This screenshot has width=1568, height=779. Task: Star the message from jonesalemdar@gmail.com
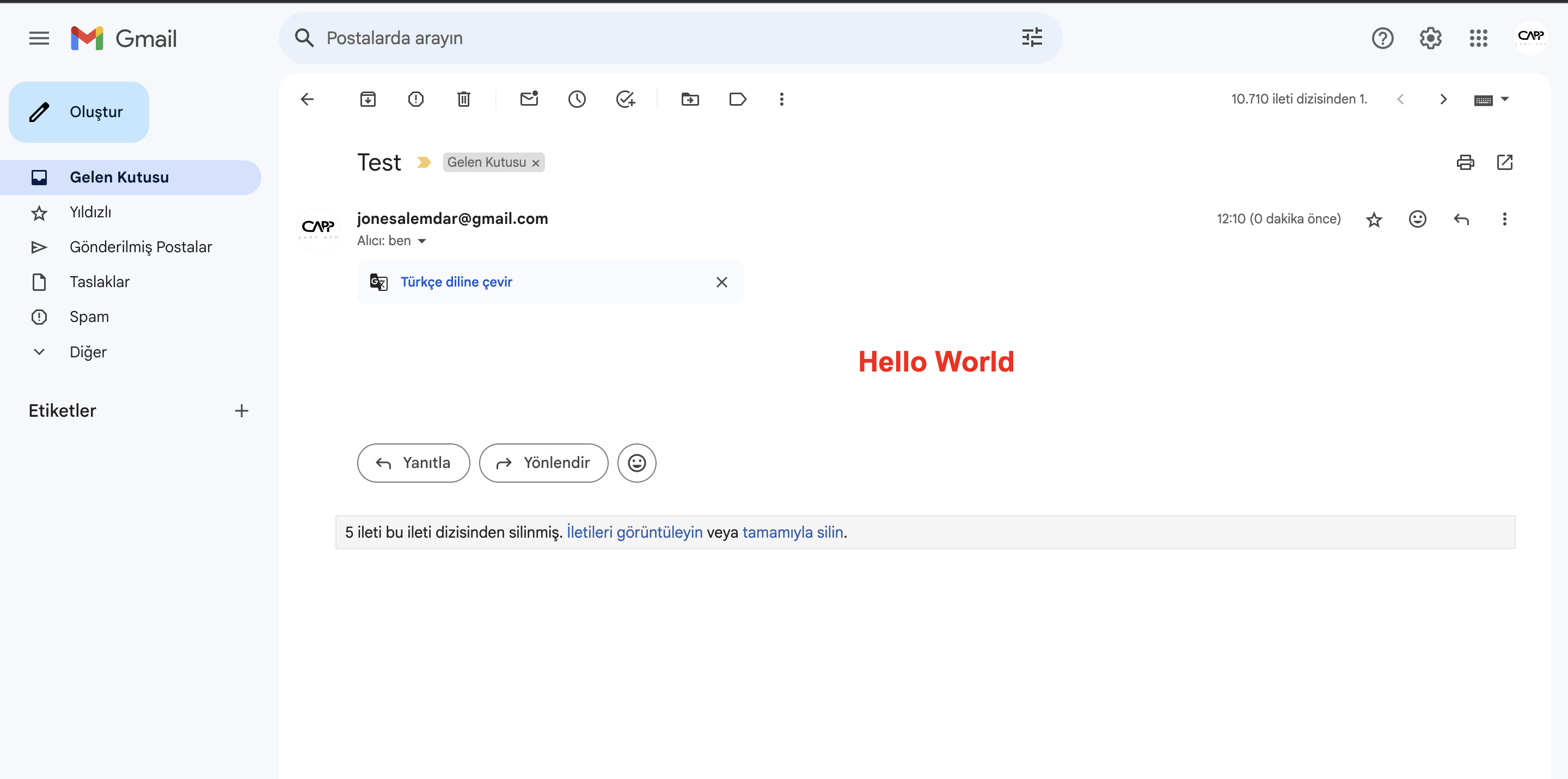click(x=1374, y=220)
